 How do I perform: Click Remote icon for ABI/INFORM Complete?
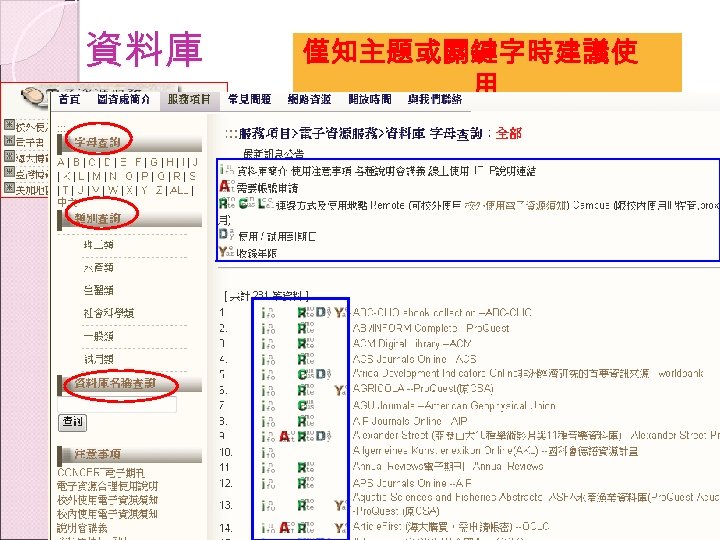[306, 328]
